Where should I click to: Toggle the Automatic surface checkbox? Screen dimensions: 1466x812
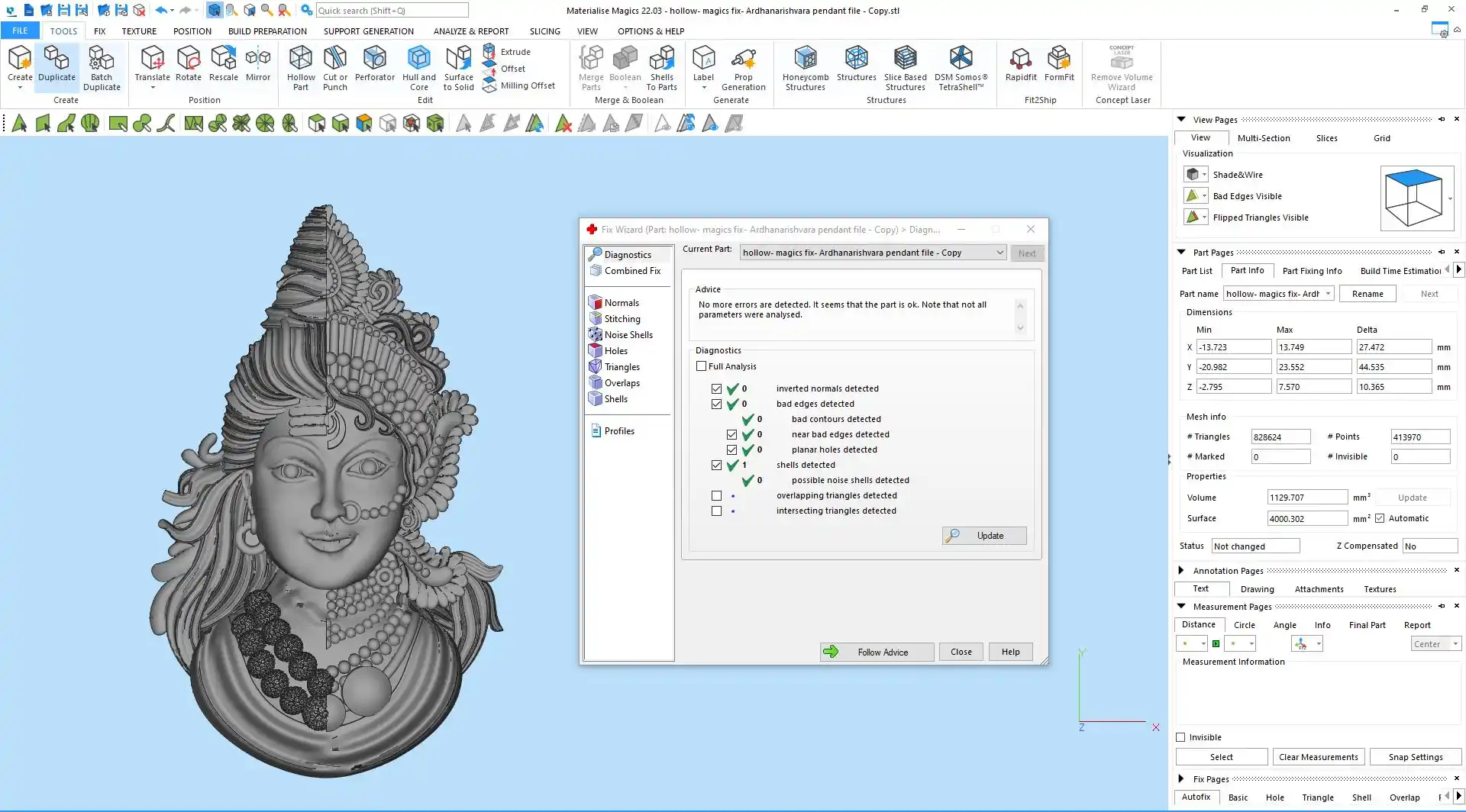1380,518
